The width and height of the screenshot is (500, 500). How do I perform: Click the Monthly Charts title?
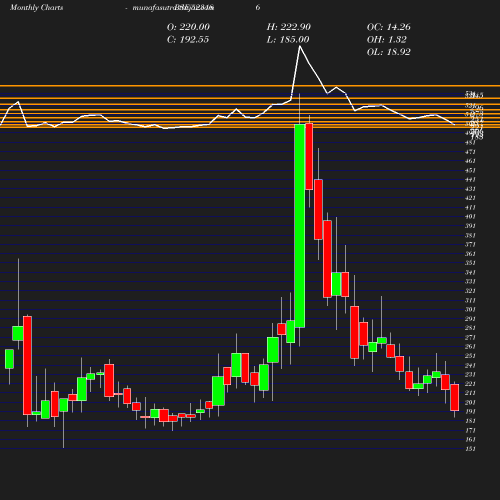click(x=36, y=7)
